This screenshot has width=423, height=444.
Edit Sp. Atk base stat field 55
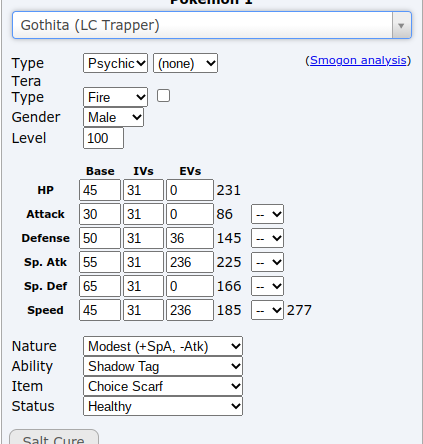tap(100, 262)
